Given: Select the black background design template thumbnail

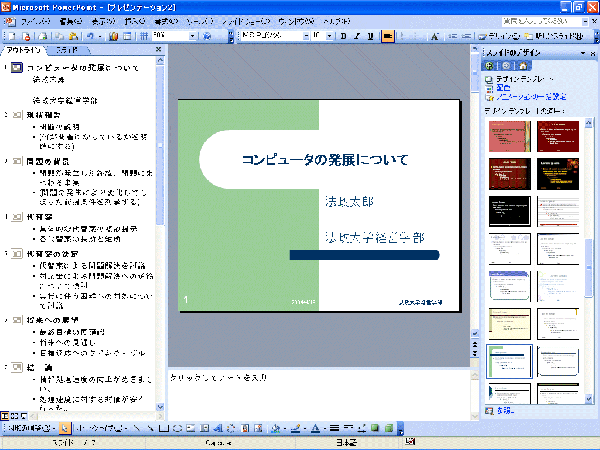Looking at the screenshot, I should (x=510, y=211).
